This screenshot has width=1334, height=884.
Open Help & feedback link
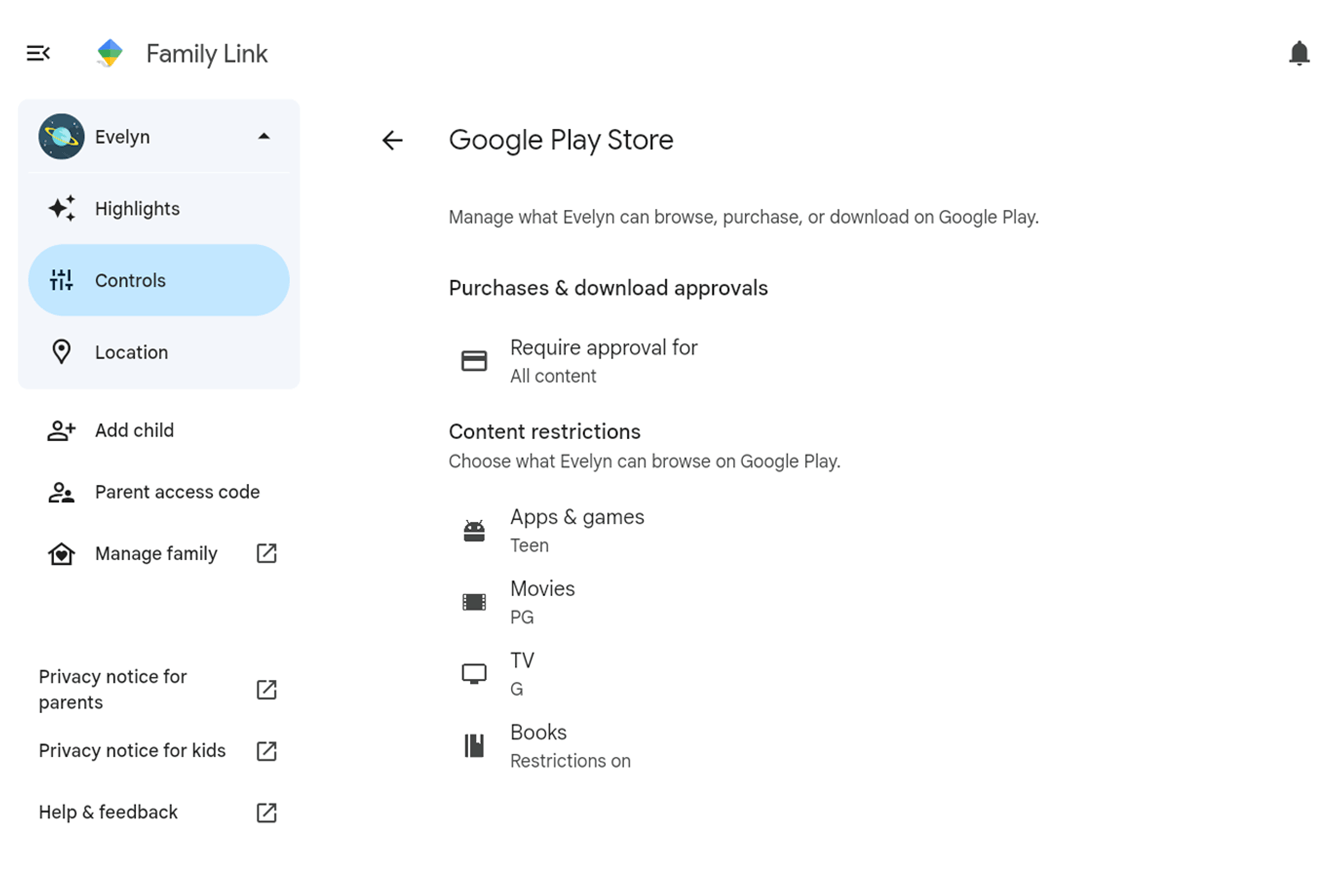pyautogui.click(x=108, y=813)
